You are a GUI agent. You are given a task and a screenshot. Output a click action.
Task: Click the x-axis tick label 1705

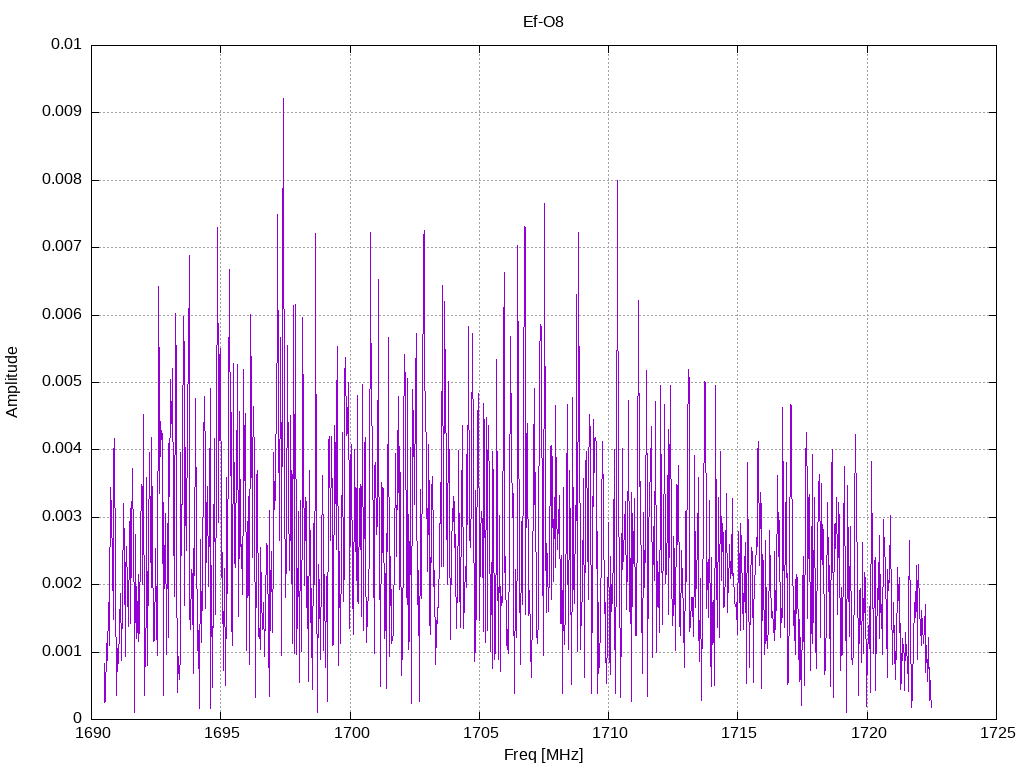click(480, 733)
